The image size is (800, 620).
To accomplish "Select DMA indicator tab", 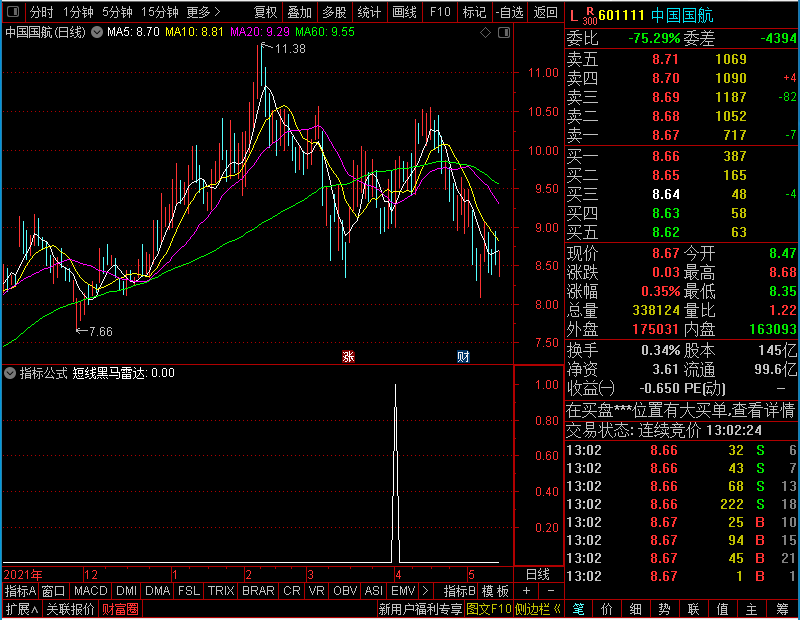I will click(158, 591).
